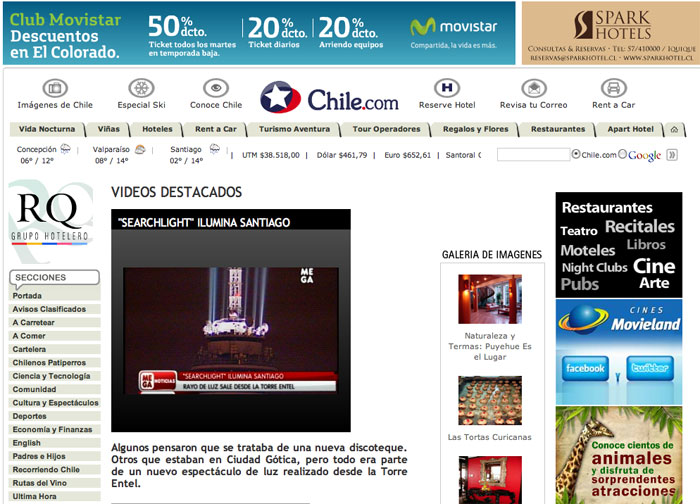The image size is (700, 504).
Task: Click the Chile.com star logo
Action: (x=280, y=97)
